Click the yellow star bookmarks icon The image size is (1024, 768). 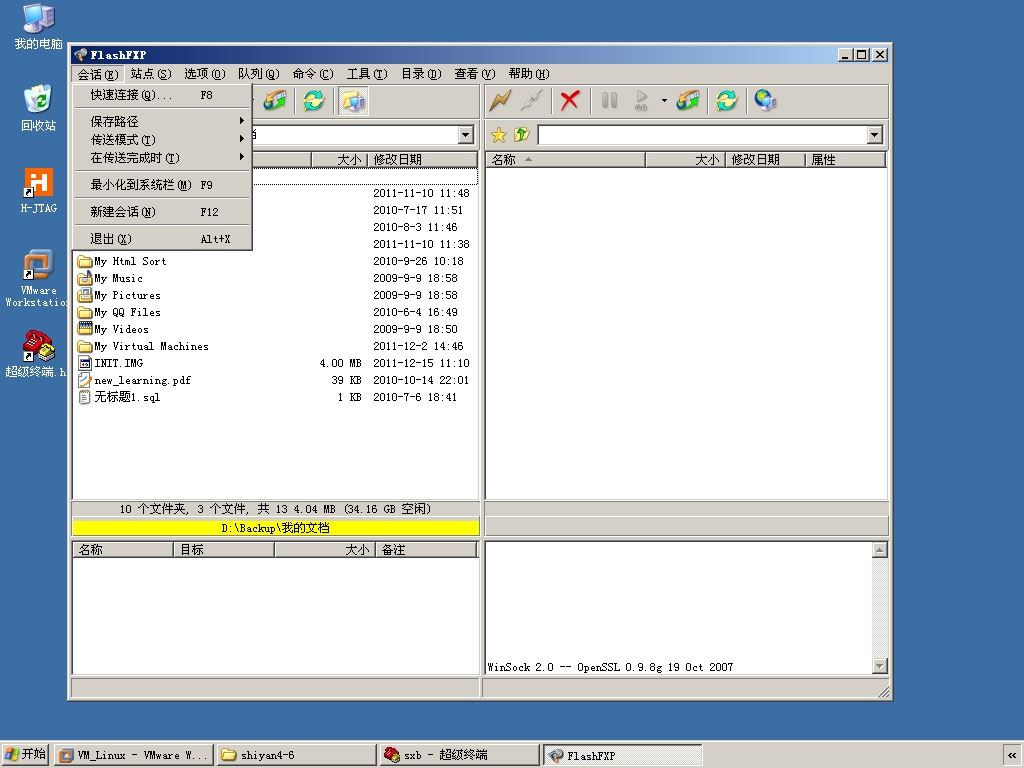click(499, 135)
